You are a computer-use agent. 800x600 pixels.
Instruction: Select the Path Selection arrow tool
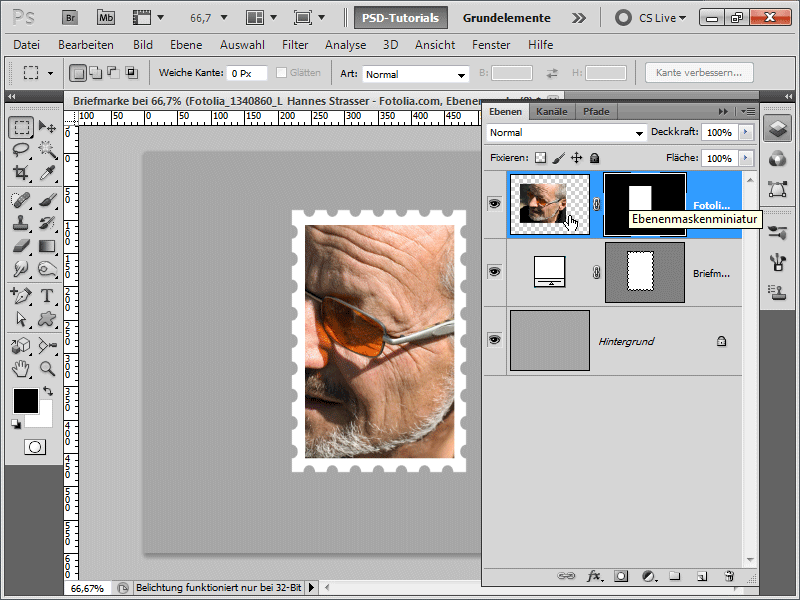[21, 319]
